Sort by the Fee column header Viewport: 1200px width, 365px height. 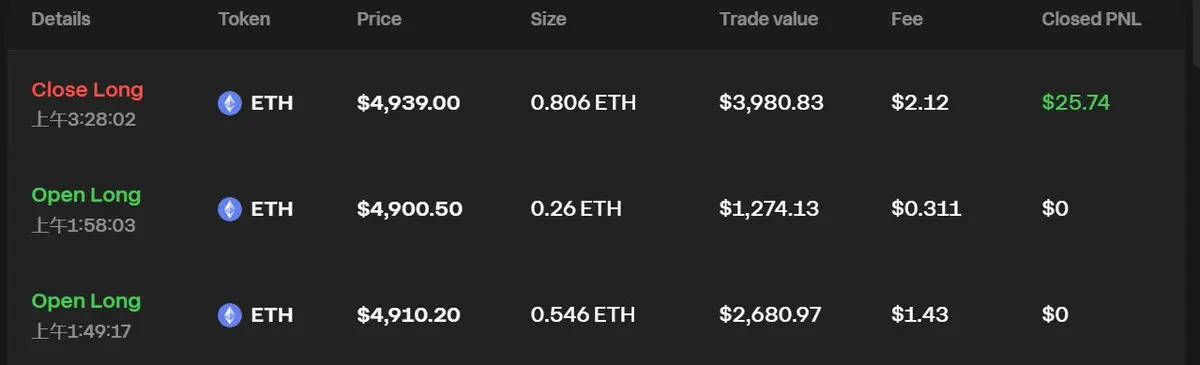[907, 19]
